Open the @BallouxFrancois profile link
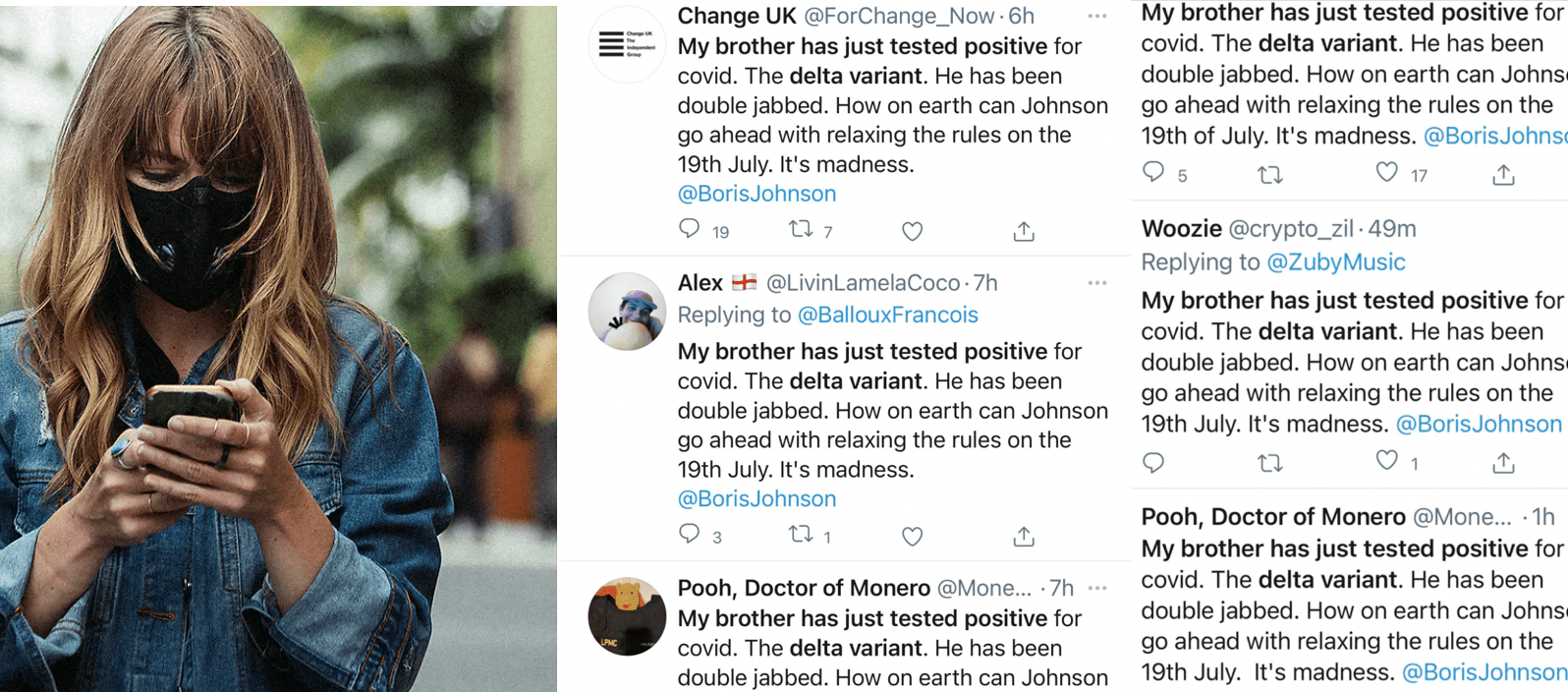This screenshot has height=692, width=1568. 887,315
